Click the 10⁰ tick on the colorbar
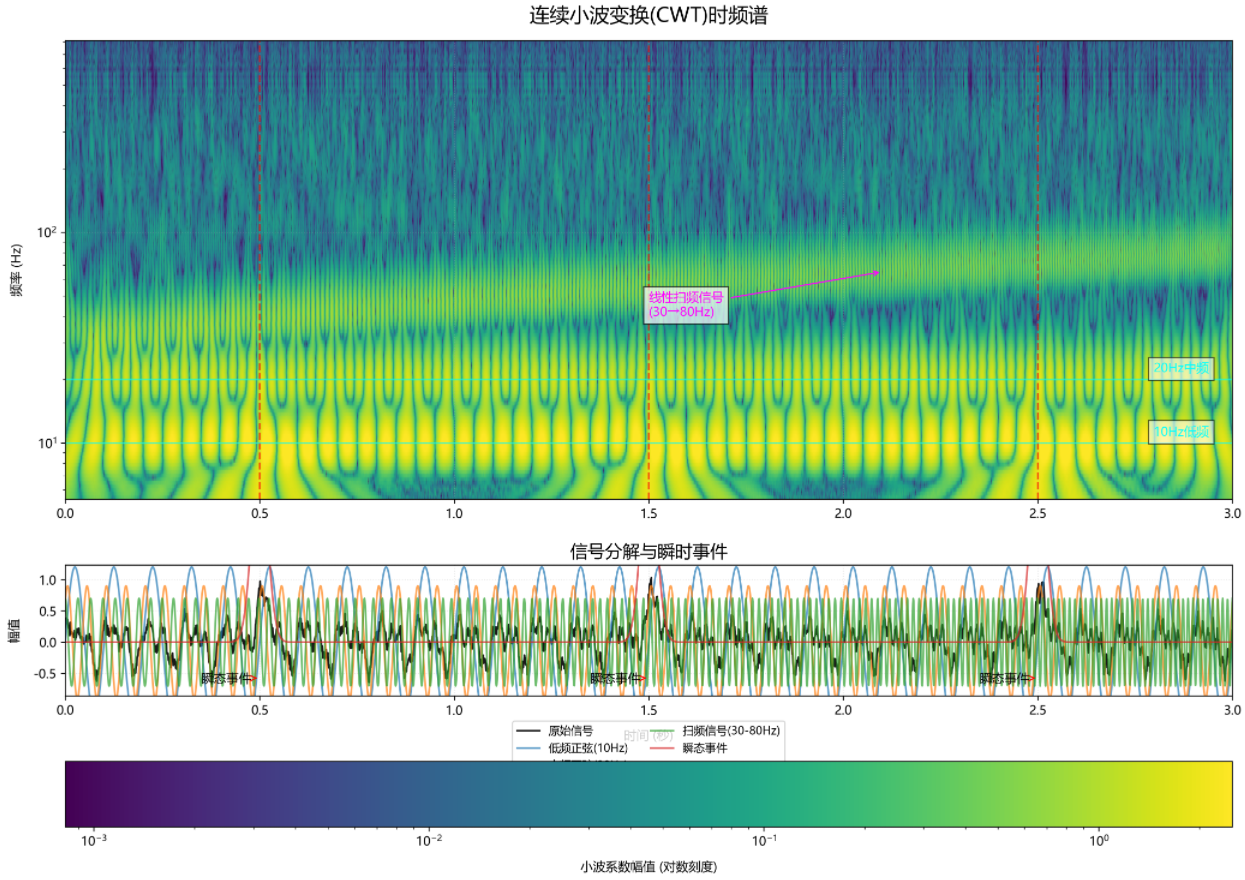 tap(1099, 840)
